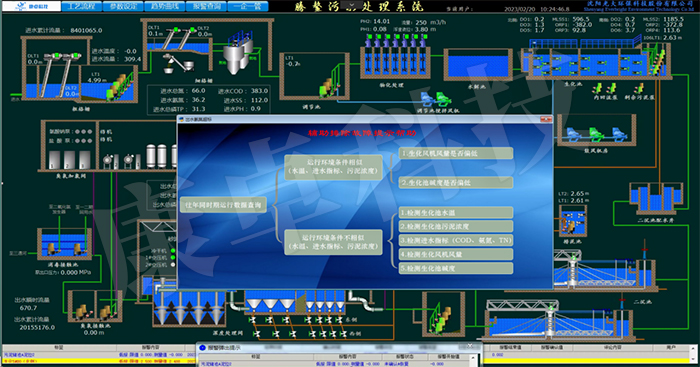This screenshot has height=367, width=700.
Task: Click 3.检测进水指标 (COD、氨氮、TN) item
Action: 456,240
